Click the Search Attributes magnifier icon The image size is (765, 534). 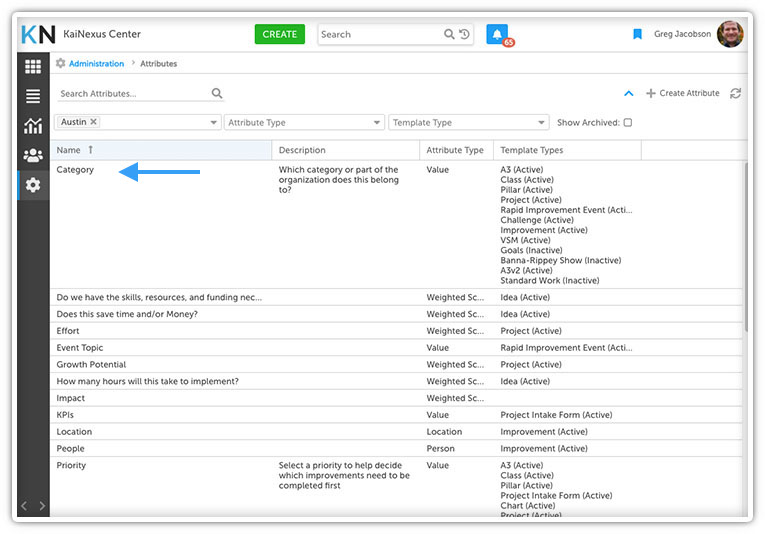217,93
